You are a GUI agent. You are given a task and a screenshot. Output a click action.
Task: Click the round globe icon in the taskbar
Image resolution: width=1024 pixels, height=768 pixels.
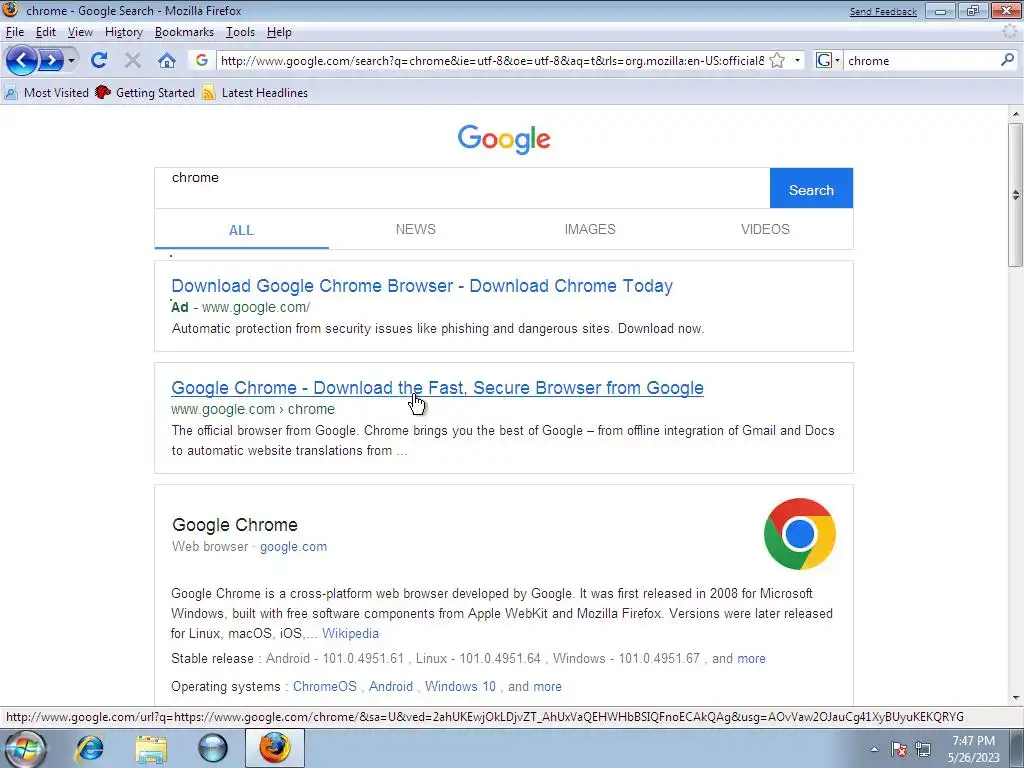click(x=213, y=748)
